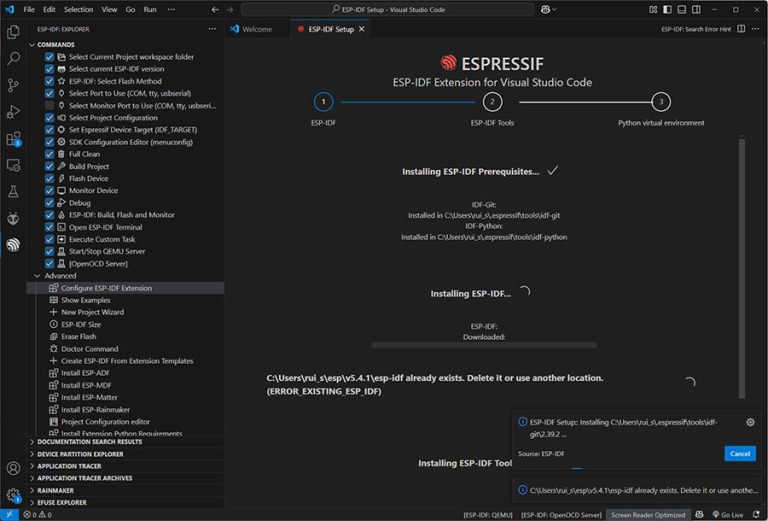
Task: Click the notification gear settings icon
Action: [x=750, y=422]
